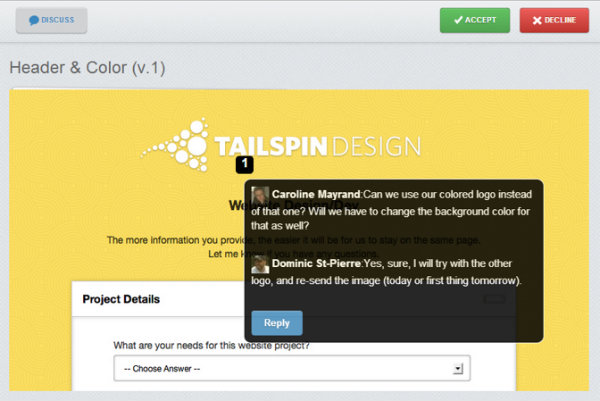Click the website project needs question text
Screen dimensions: 600x401
[211, 346]
